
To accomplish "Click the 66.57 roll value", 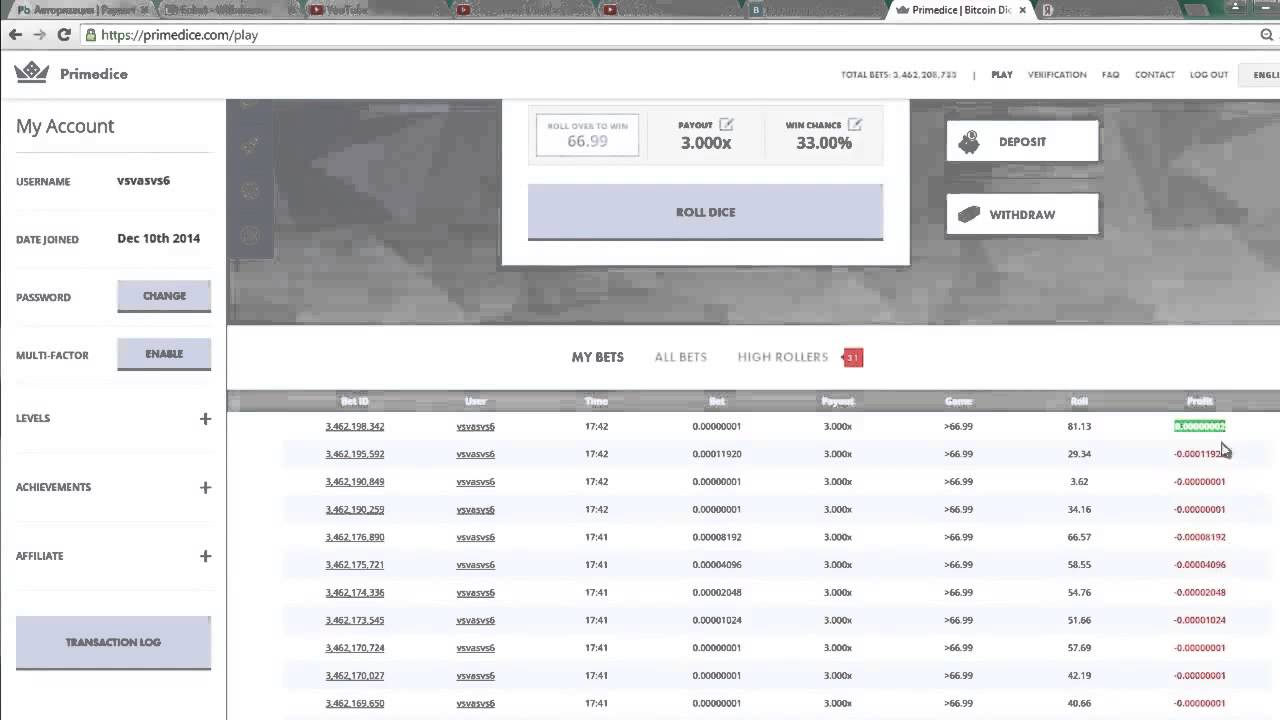I will pos(1079,537).
